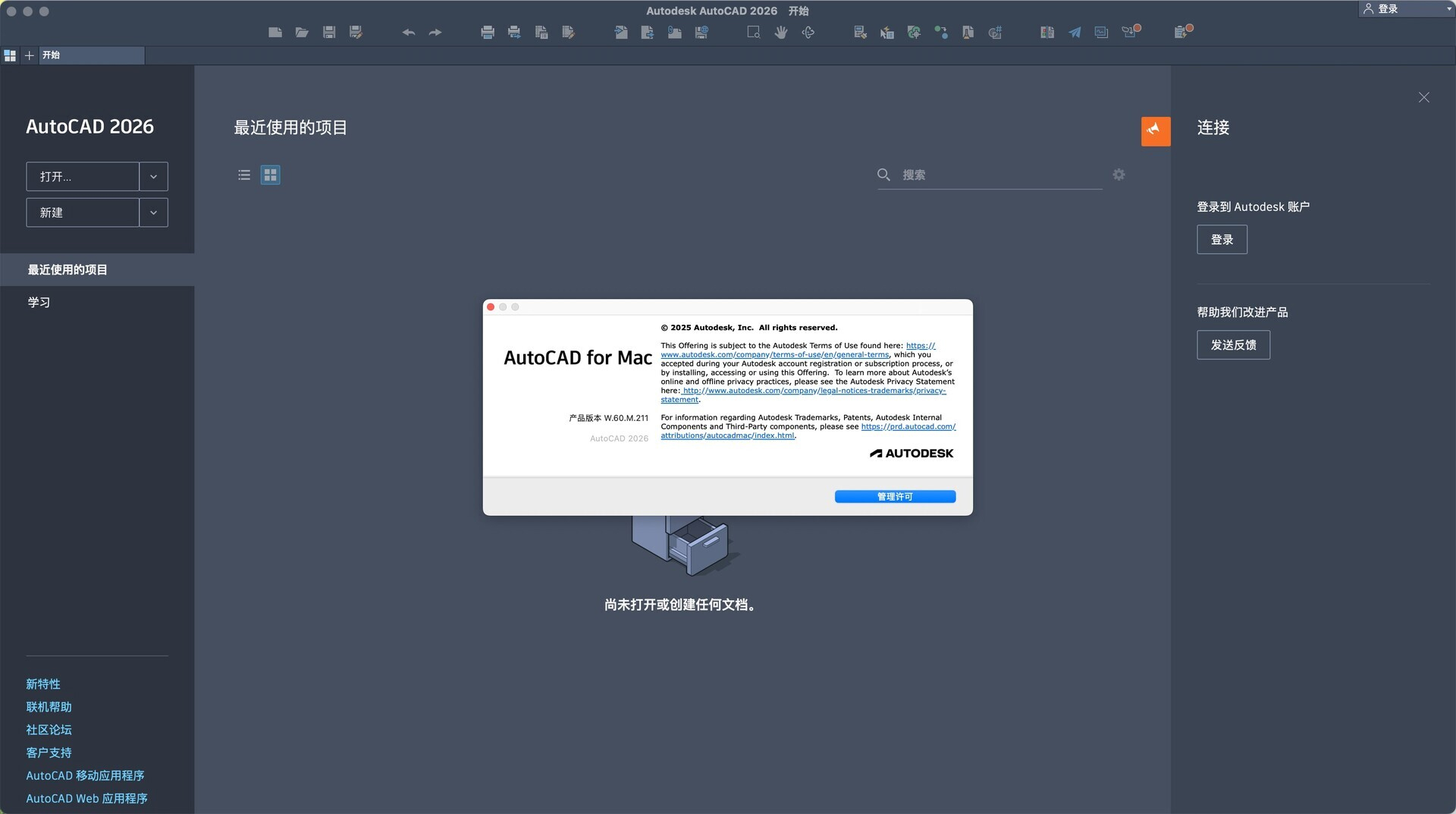Click the Page Setup Manager icon
This screenshot has width=1456, height=814.
pos(541,32)
